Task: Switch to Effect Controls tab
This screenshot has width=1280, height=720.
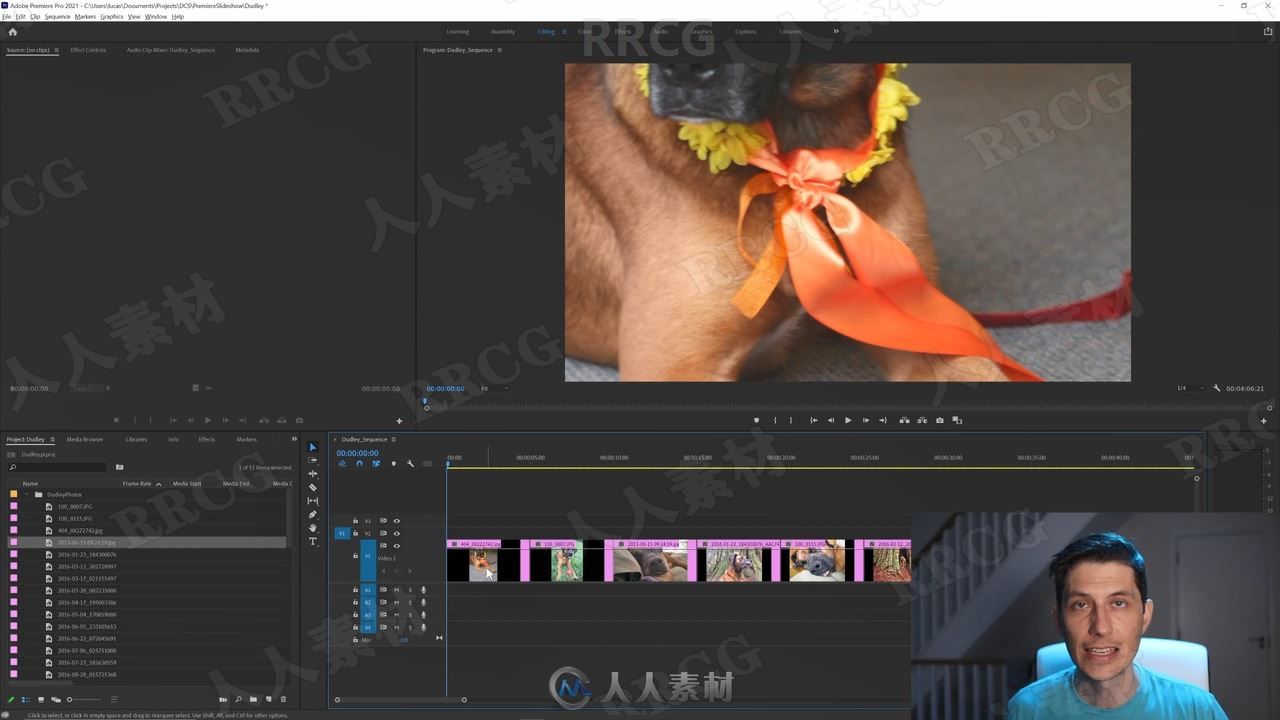Action: tap(88, 50)
